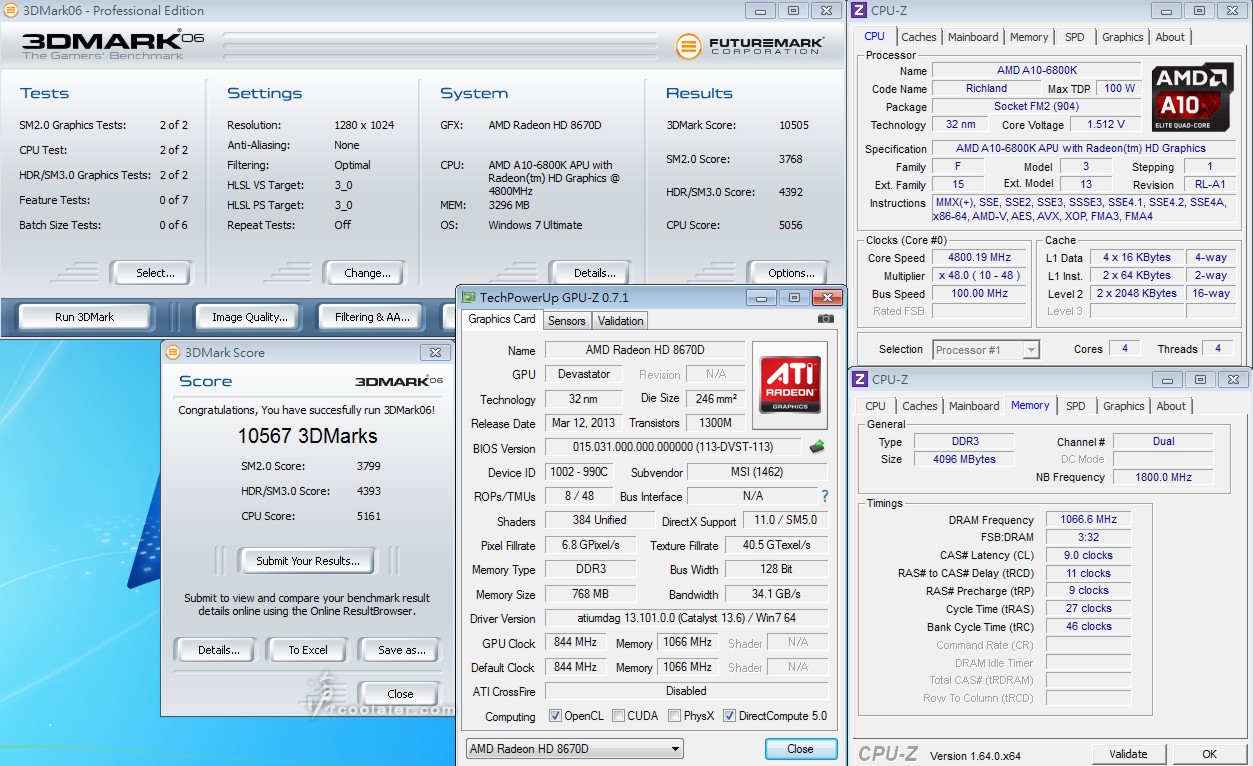The image size is (1253, 766).
Task: Click the 10567 3DMarks score text
Action: tap(307, 436)
